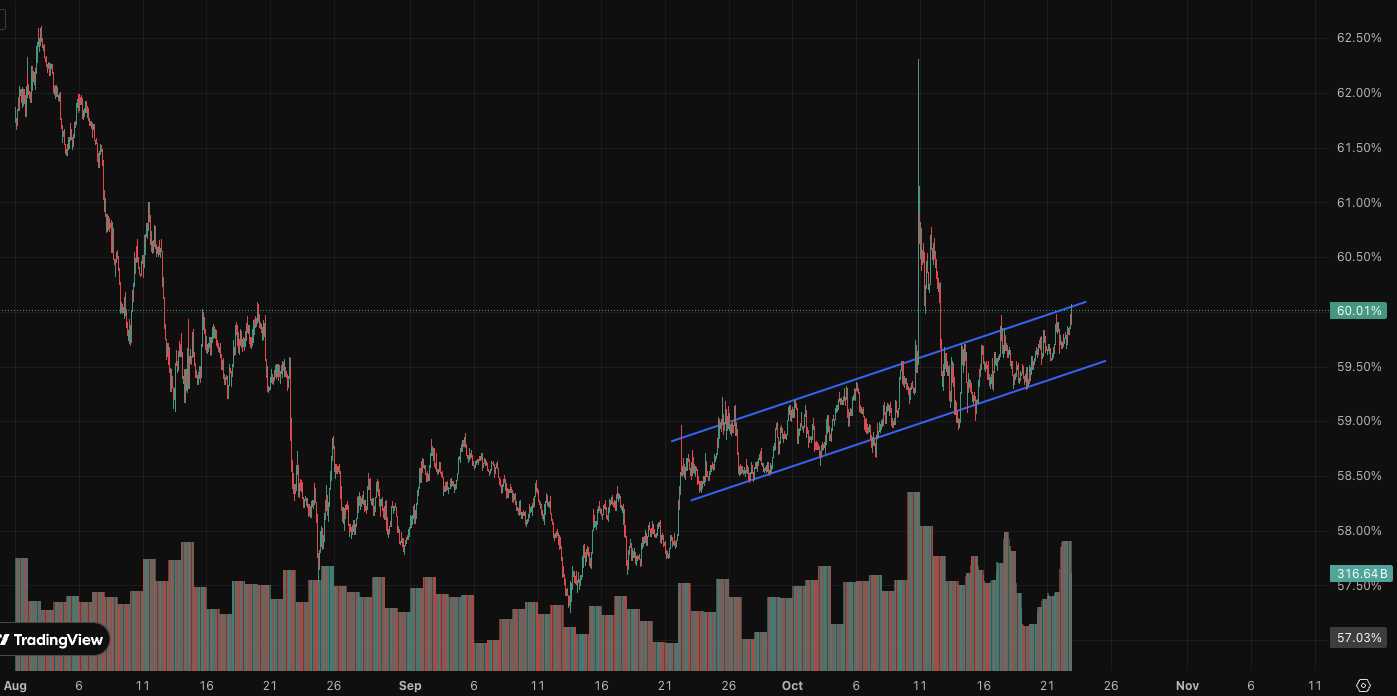The image size is (1397, 696).
Task: Click the 61.00% price axis label
Action: pos(1359,203)
